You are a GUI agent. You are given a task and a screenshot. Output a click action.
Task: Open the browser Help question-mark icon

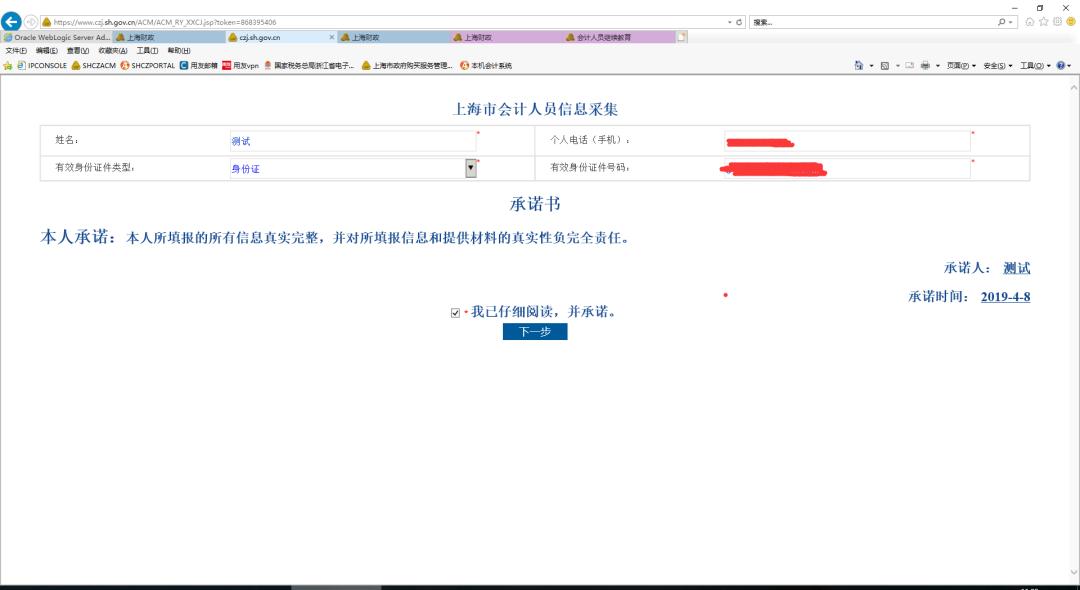(x=1060, y=65)
